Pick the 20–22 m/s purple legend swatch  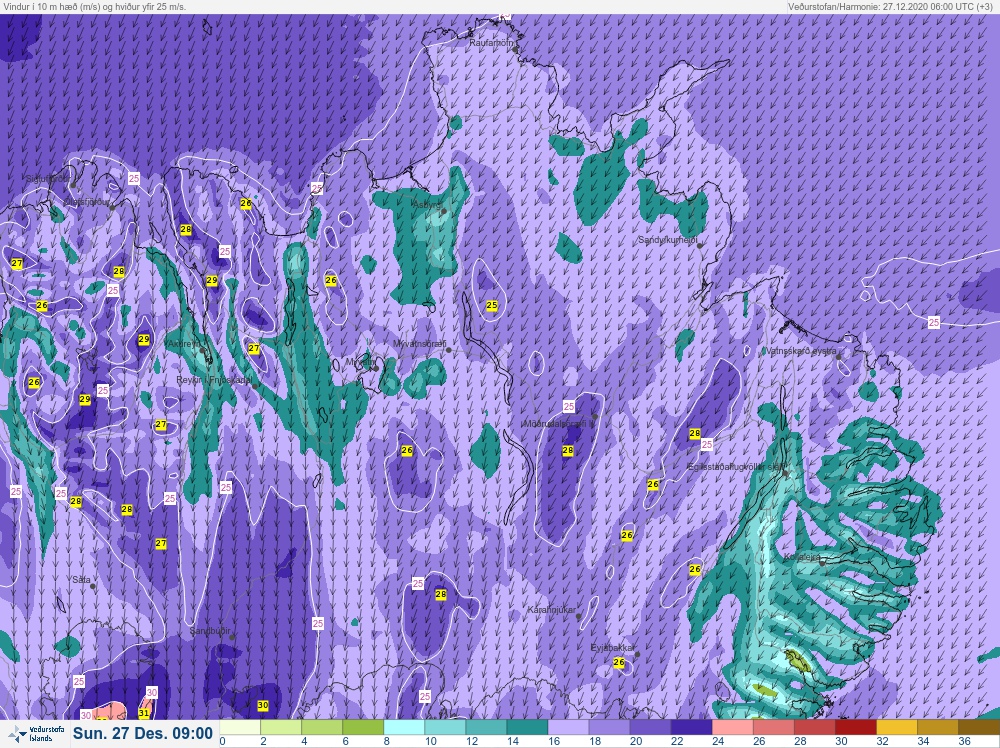(x=651, y=728)
